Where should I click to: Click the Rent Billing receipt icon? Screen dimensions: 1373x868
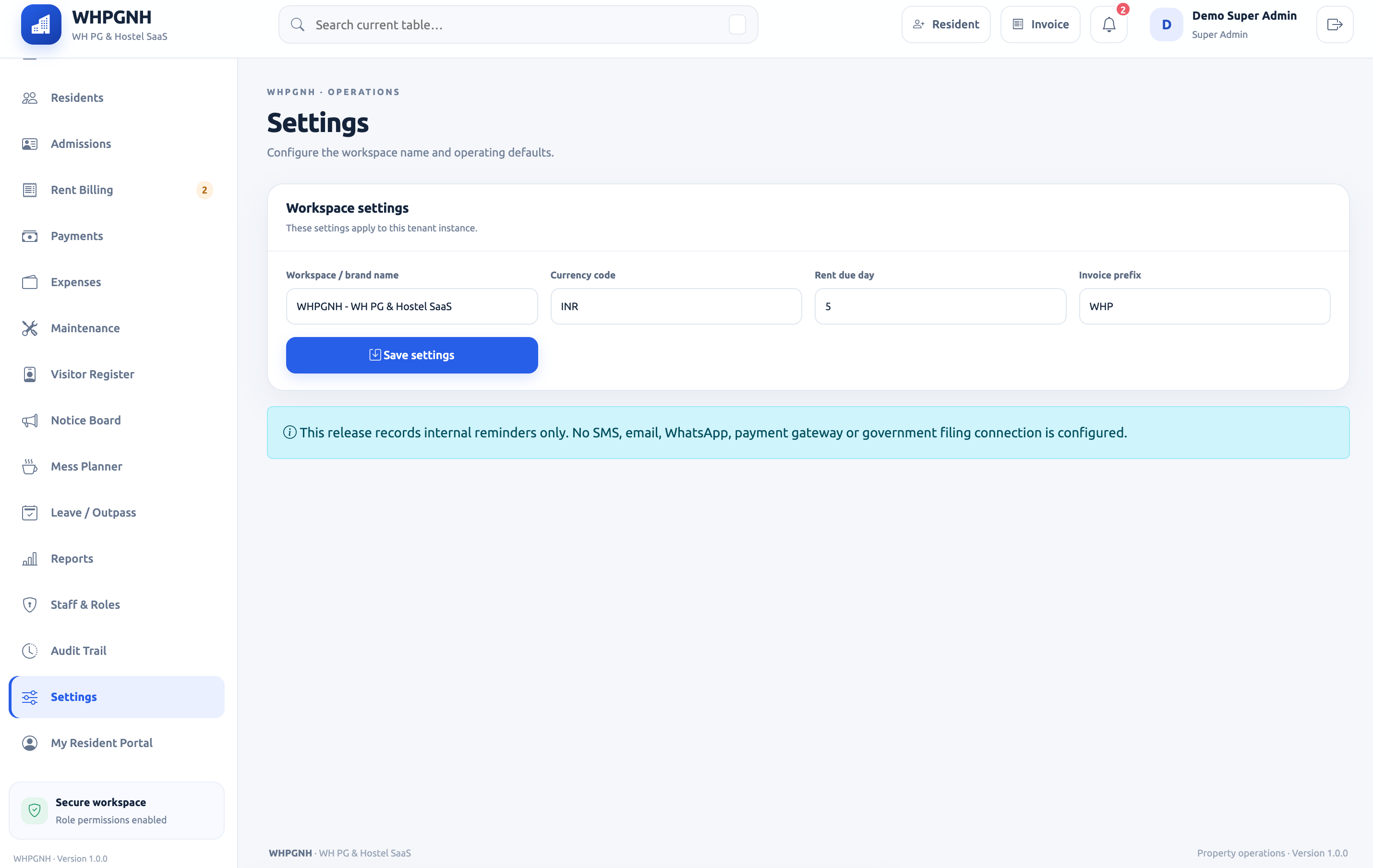tap(30, 190)
